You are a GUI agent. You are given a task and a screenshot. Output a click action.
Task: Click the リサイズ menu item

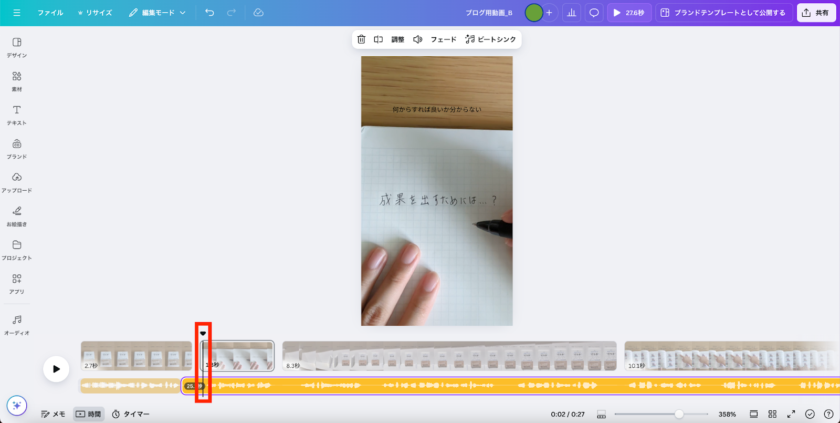coord(94,12)
